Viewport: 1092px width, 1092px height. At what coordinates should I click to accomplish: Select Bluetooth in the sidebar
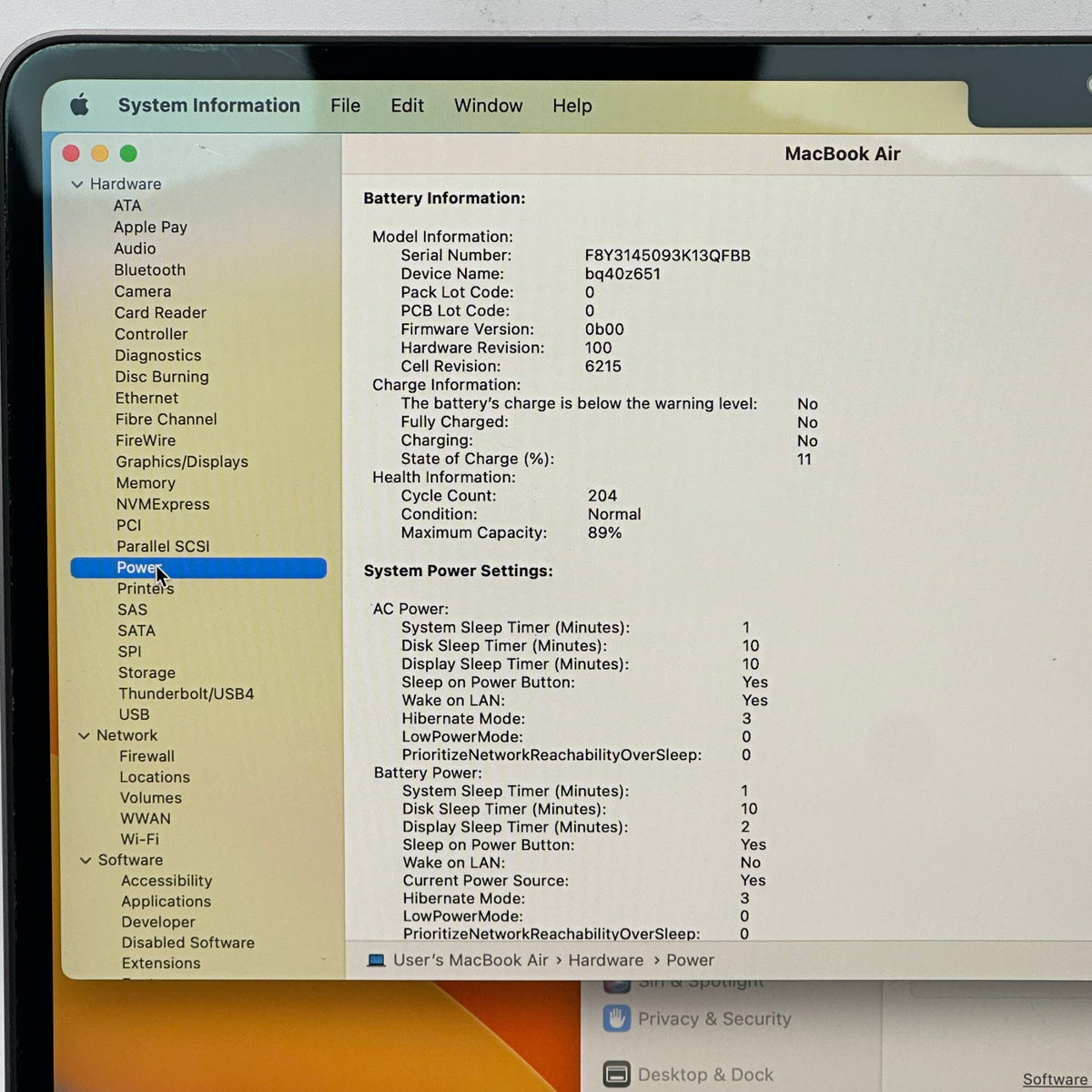point(150,269)
